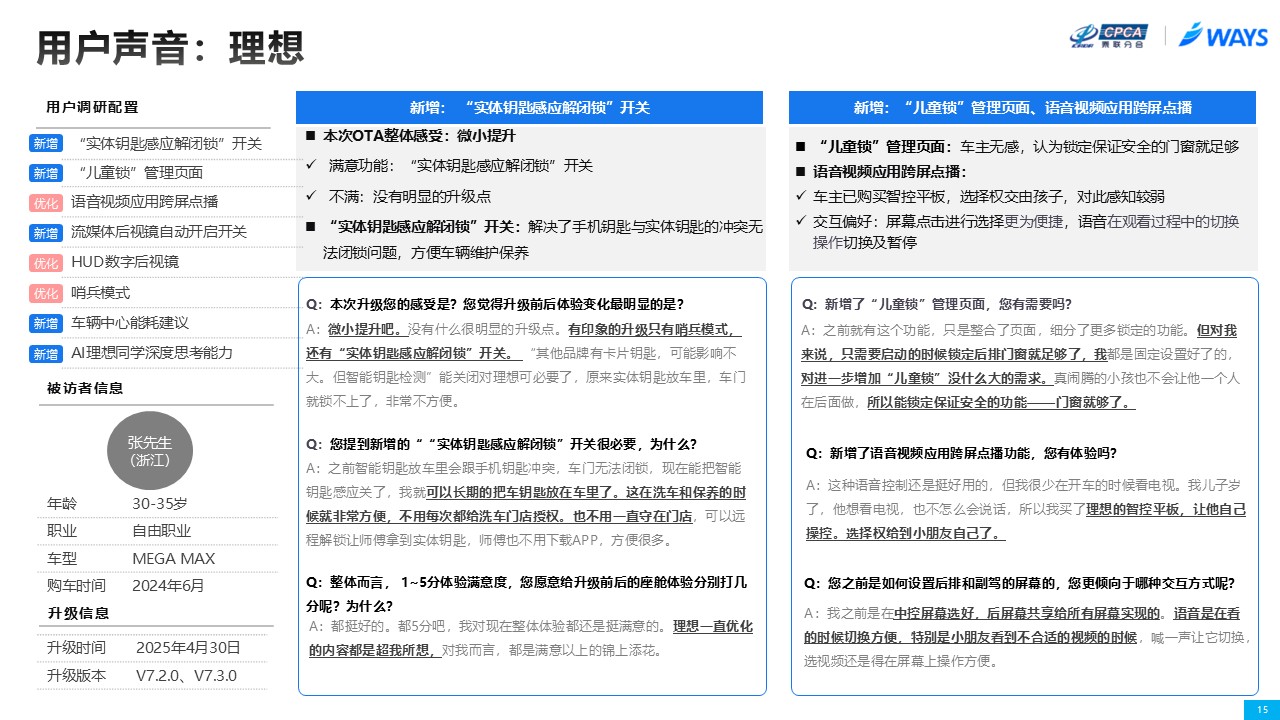Click the blue header 新增："儿童锁"管理页面、语音视频应用跨屏点播

click(1022, 108)
